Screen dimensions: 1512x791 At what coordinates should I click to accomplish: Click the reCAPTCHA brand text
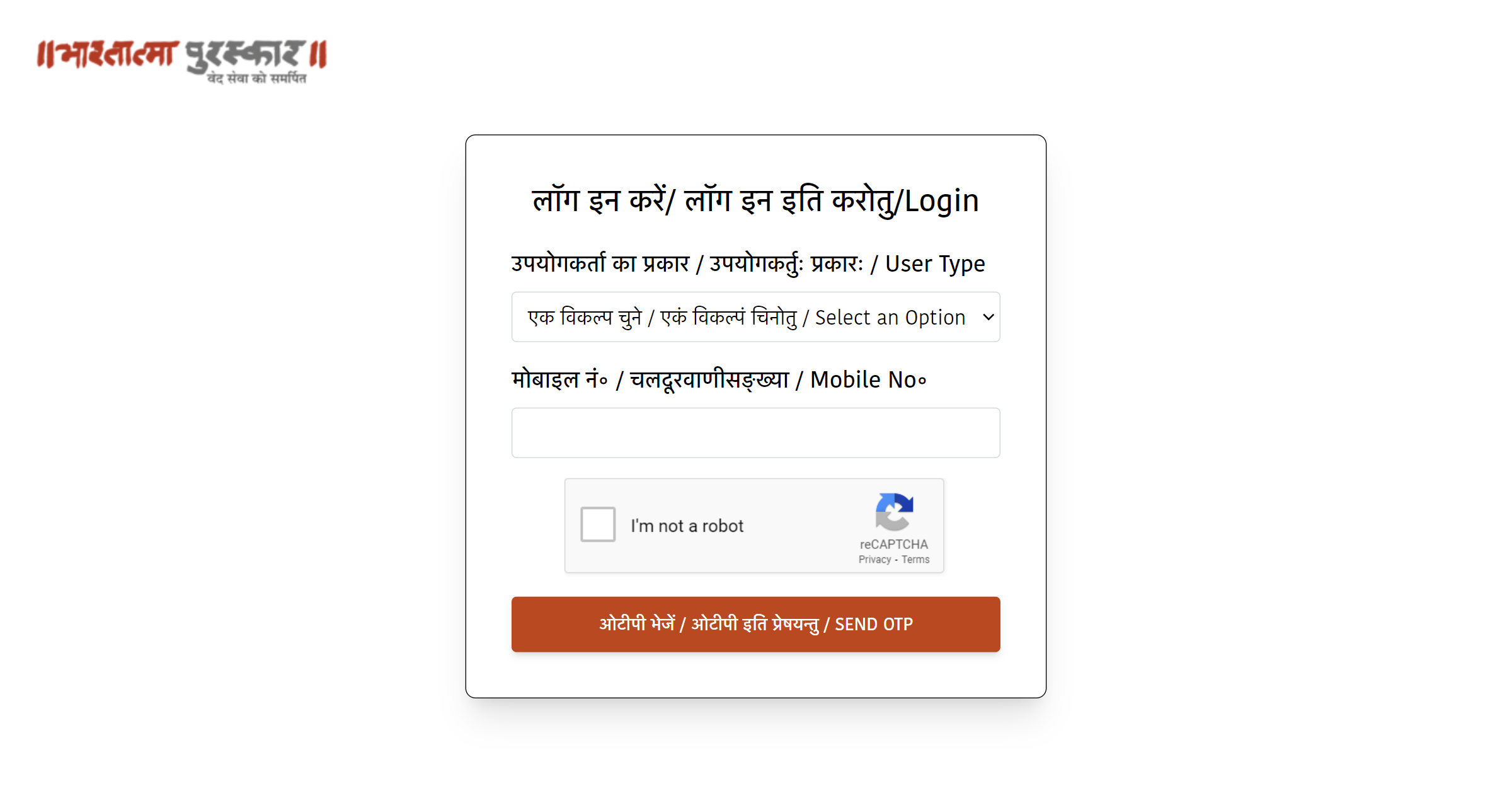click(894, 544)
